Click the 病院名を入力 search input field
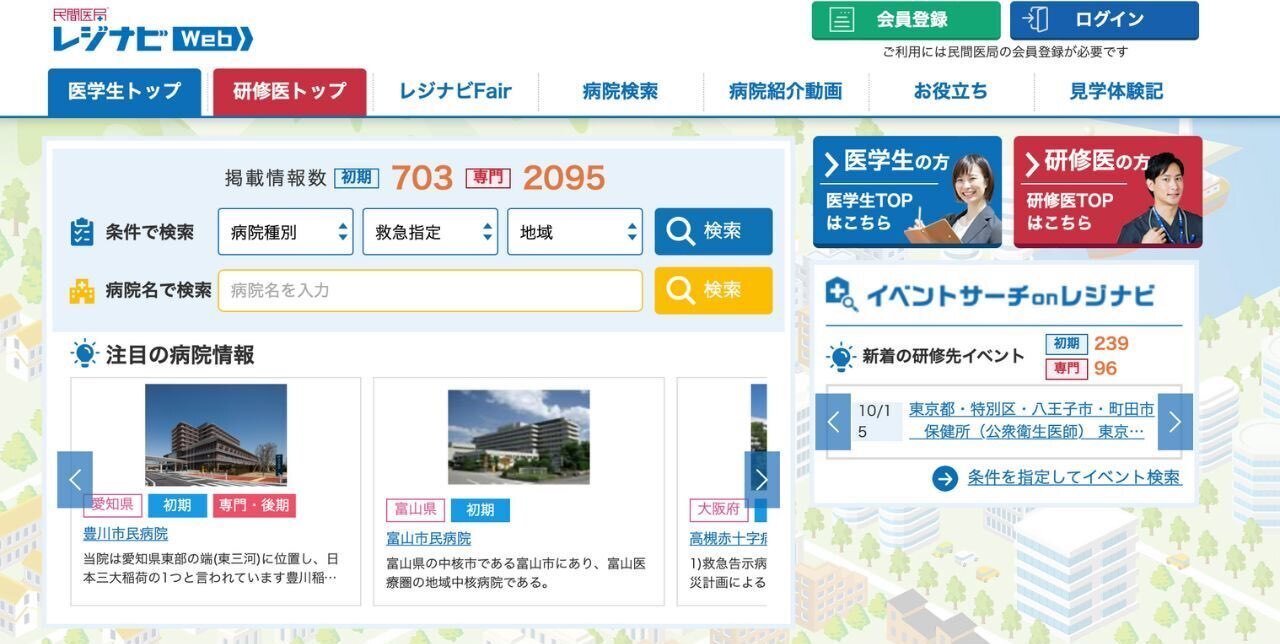 (430, 290)
